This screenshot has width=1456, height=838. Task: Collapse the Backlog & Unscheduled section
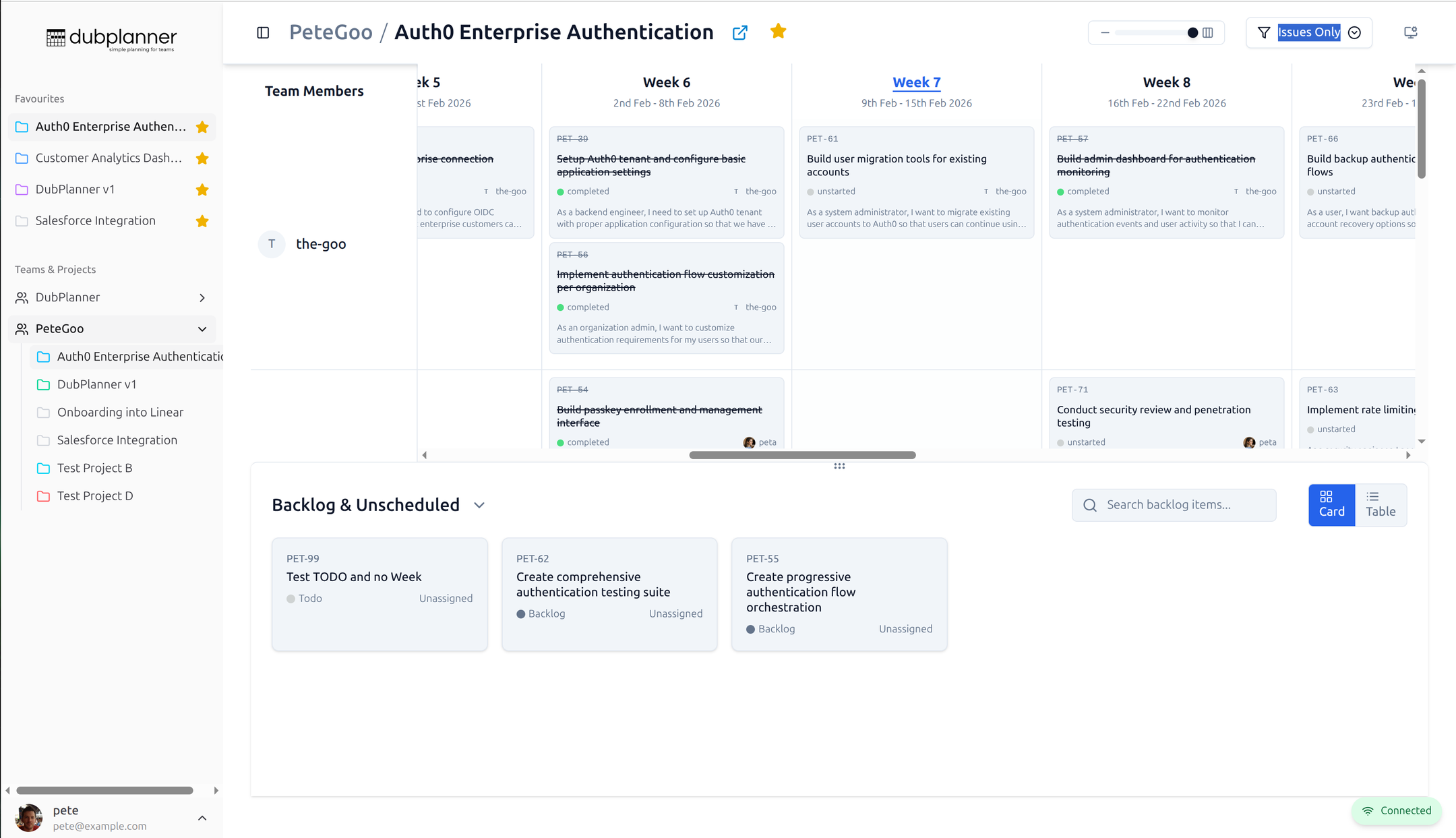tap(479, 505)
